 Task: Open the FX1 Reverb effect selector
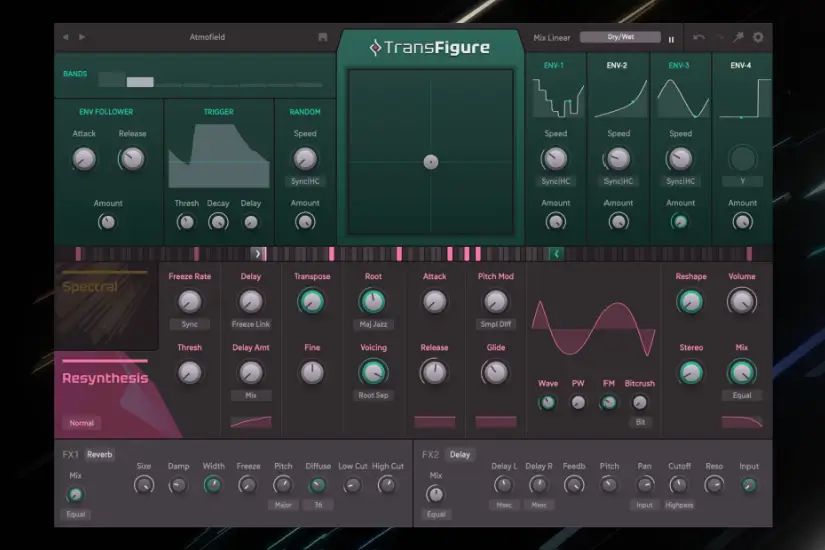pyautogui.click(x=100, y=454)
